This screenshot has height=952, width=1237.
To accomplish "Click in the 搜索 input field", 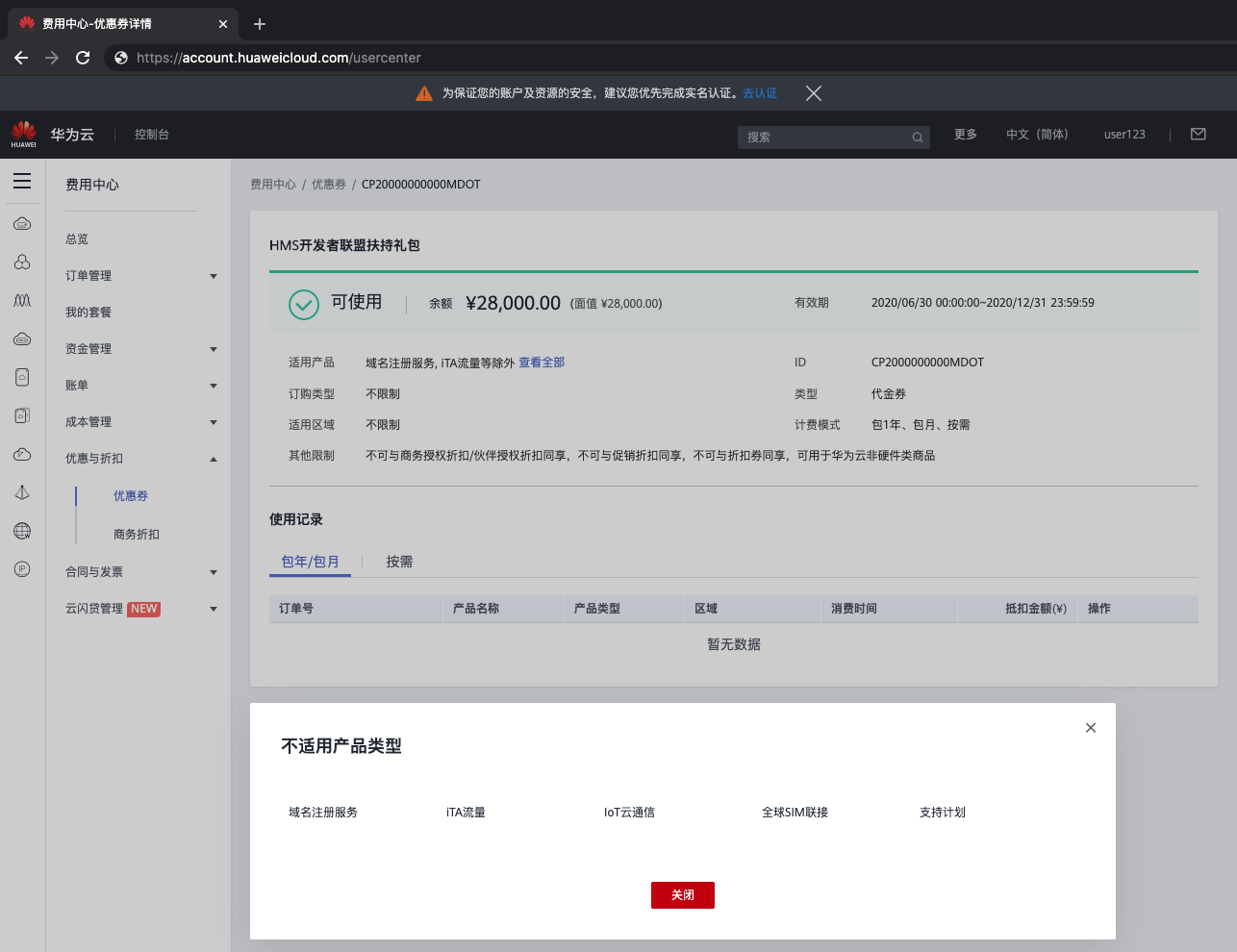I will coord(822,138).
